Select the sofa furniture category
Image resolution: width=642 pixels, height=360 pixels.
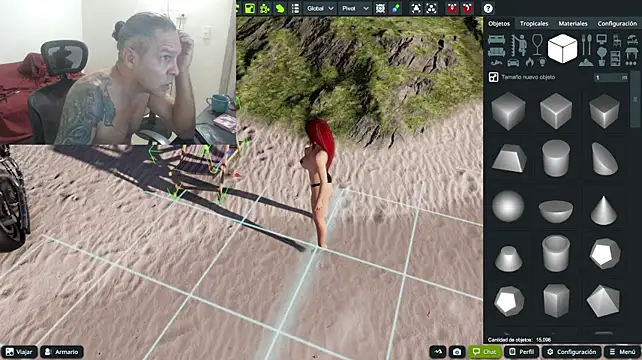(x=496, y=52)
